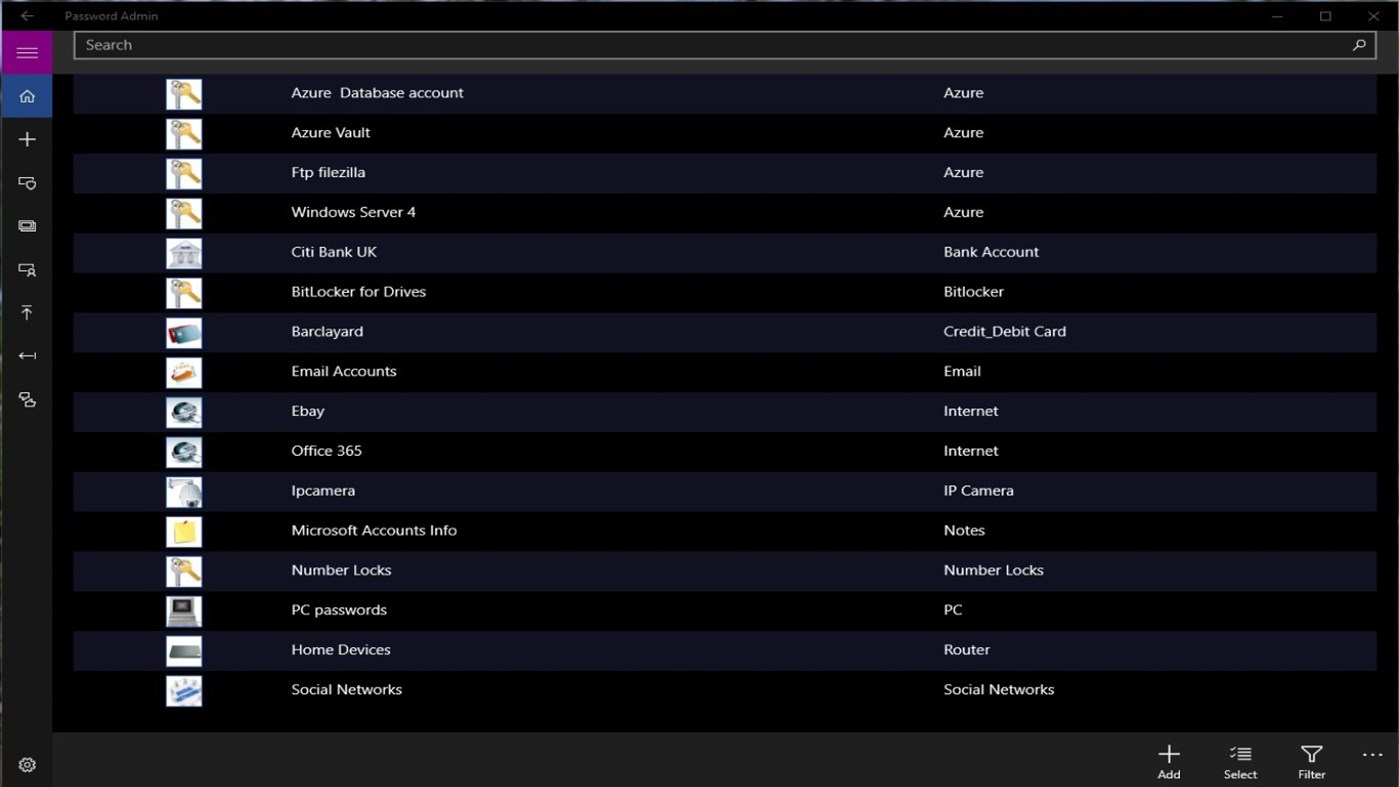This screenshot has height=787, width=1399.
Task: Select the Ebay entry name
Action: [307, 411]
